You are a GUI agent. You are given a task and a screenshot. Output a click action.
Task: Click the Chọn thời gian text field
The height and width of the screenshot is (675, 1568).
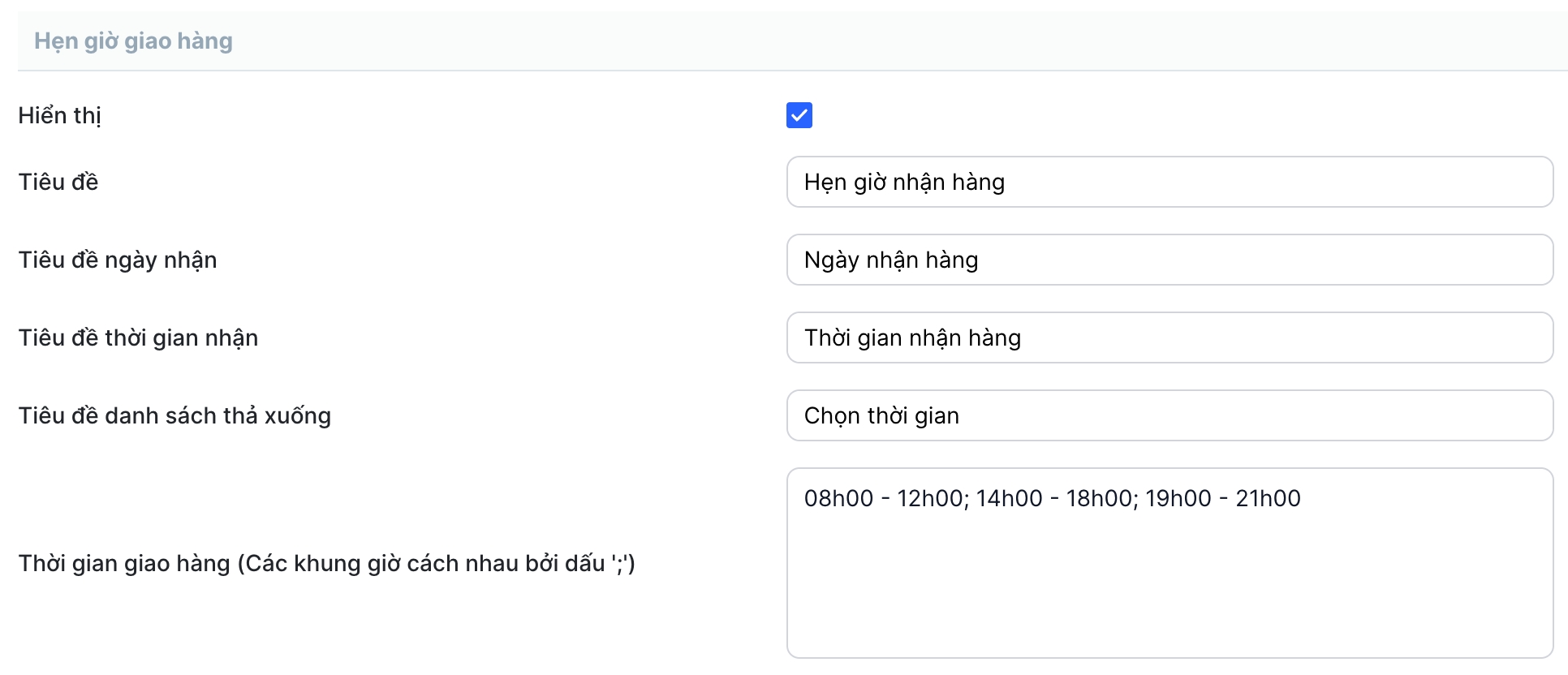tap(1169, 415)
